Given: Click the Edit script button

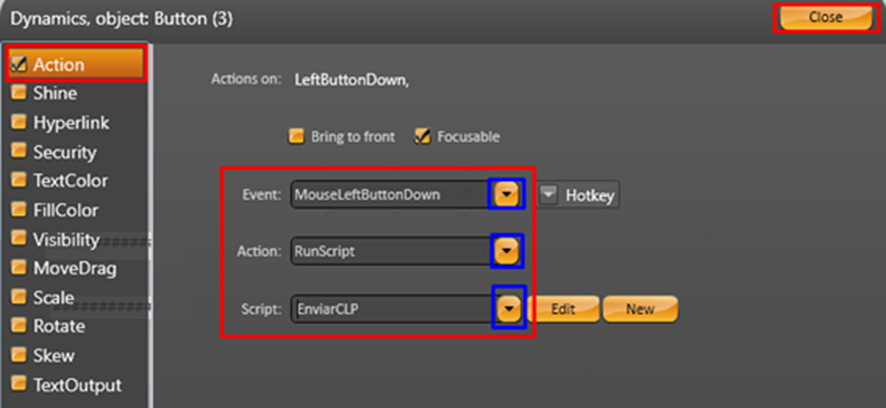Looking at the screenshot, I should [x=563, y=309].
